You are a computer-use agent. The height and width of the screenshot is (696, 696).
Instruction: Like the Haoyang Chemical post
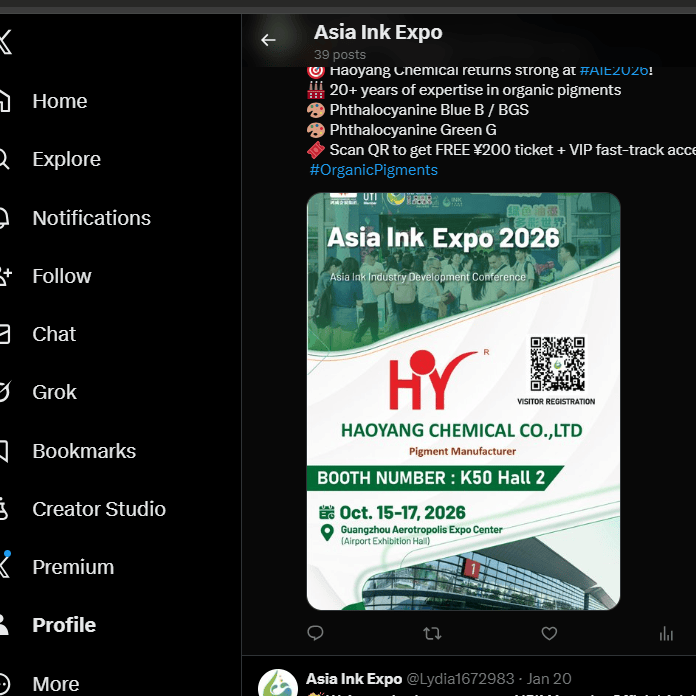549,633
